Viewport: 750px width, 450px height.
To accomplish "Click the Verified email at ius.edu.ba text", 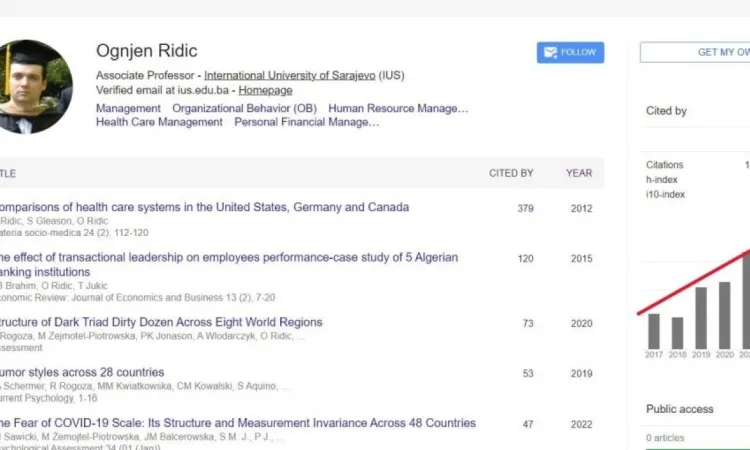I will point(162,90).
